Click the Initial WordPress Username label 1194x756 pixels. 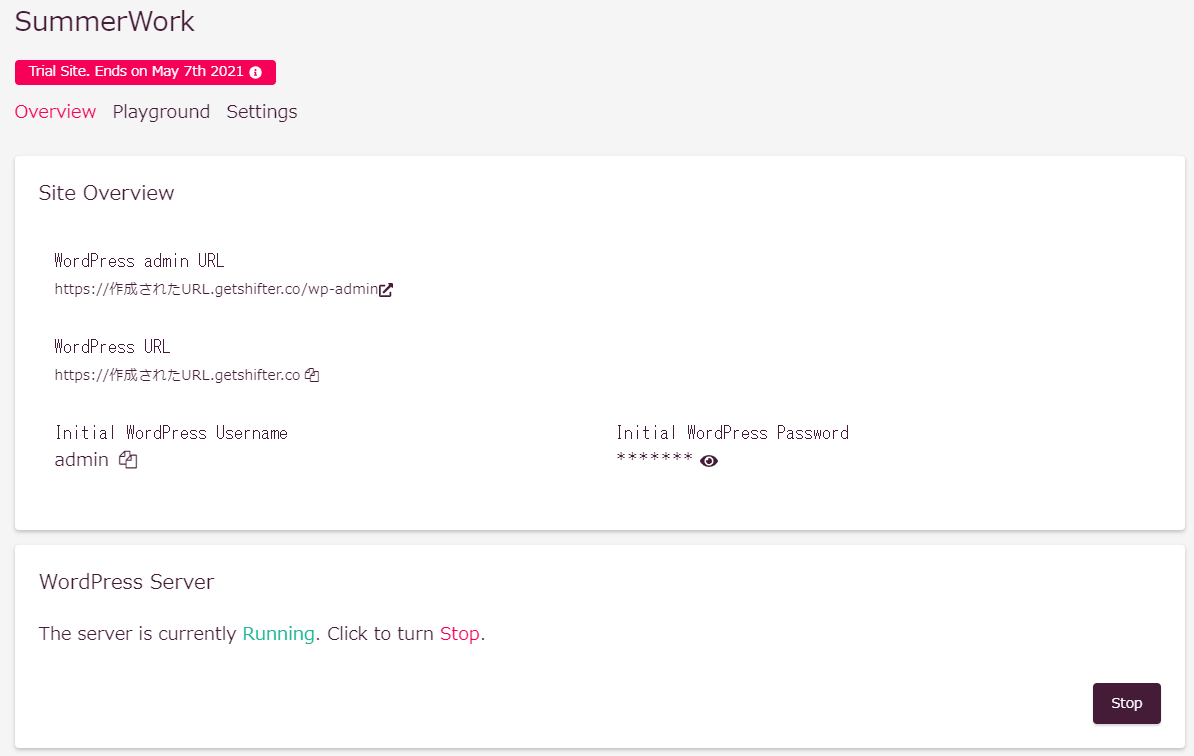pos(171,433)
